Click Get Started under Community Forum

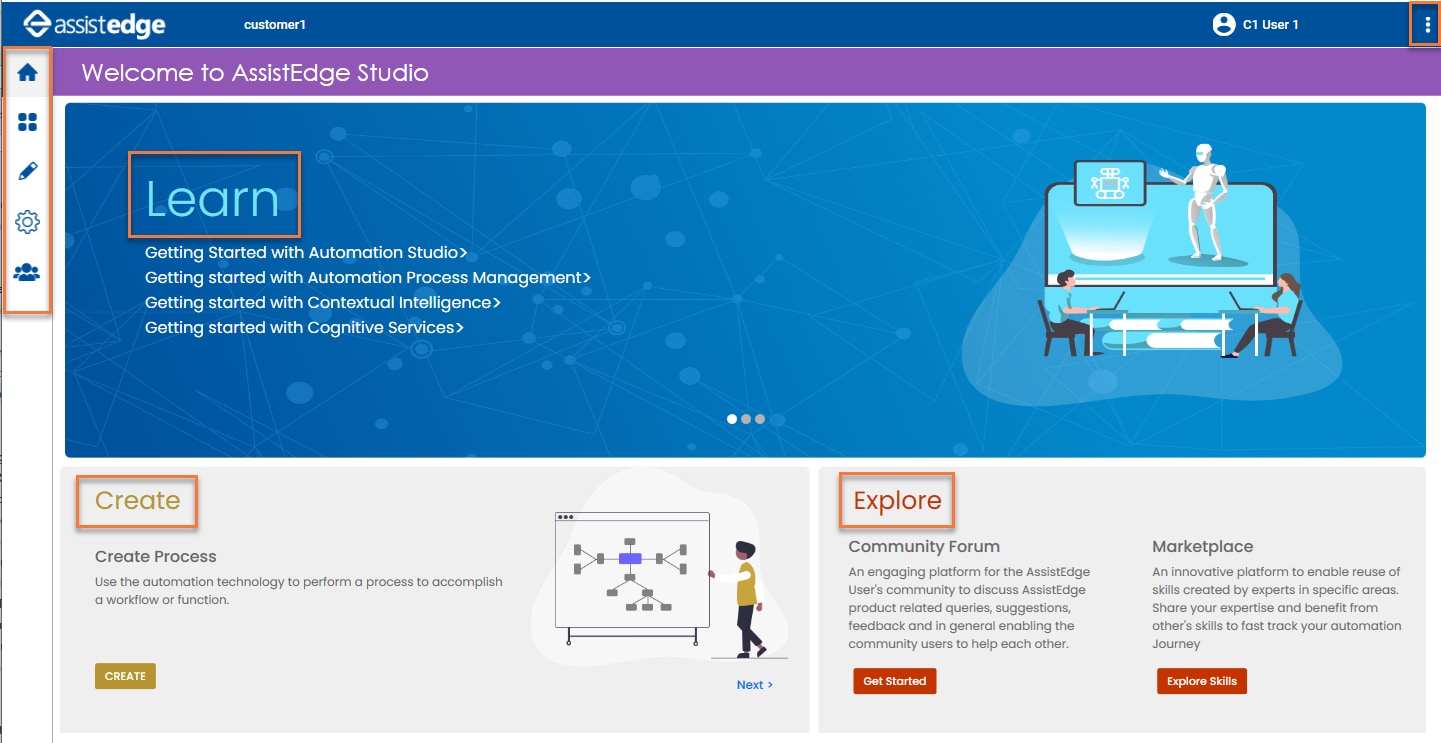coord(893,680)
